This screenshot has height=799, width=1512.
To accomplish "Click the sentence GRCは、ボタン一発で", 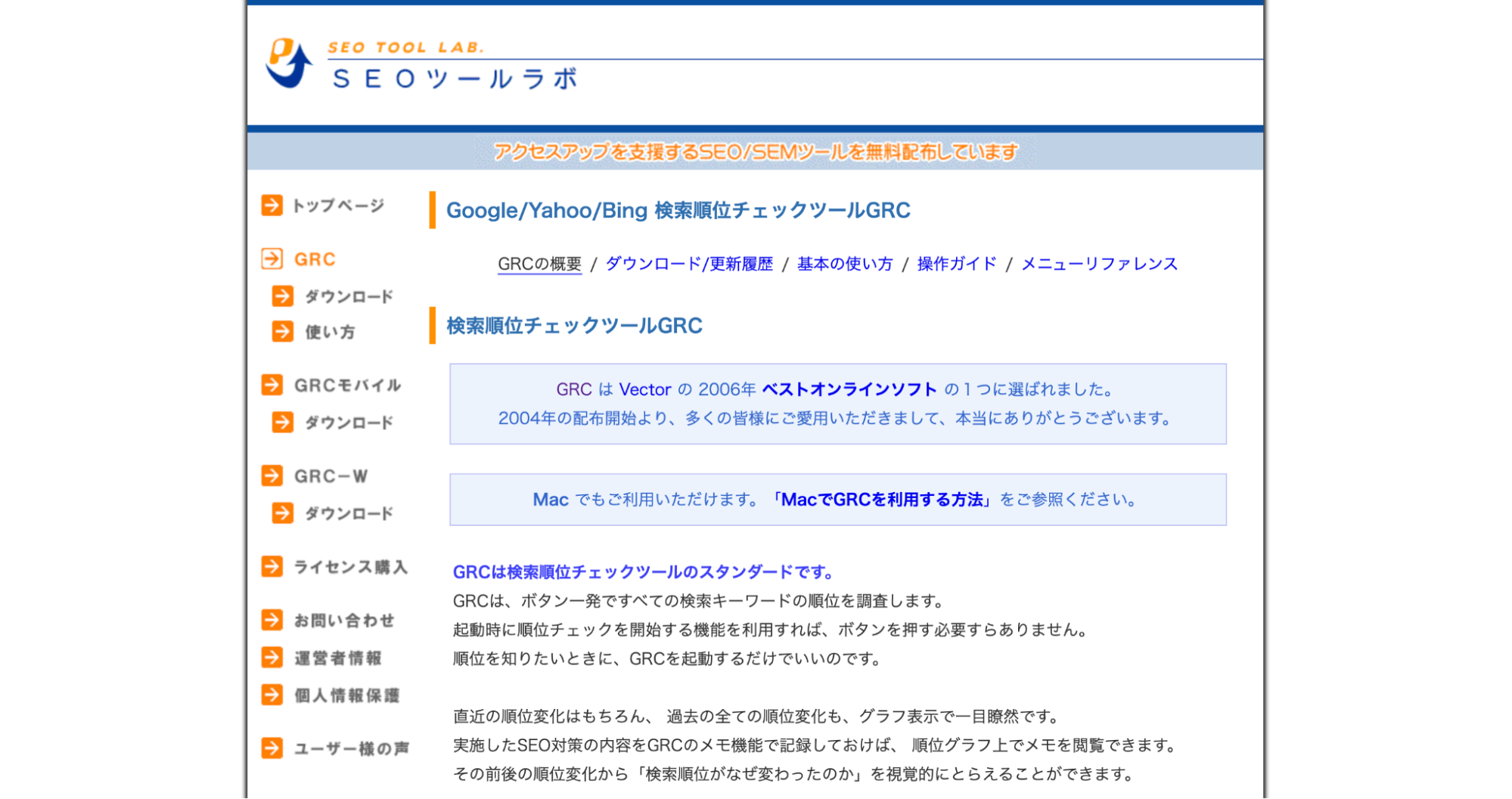I will coord(700,601).
